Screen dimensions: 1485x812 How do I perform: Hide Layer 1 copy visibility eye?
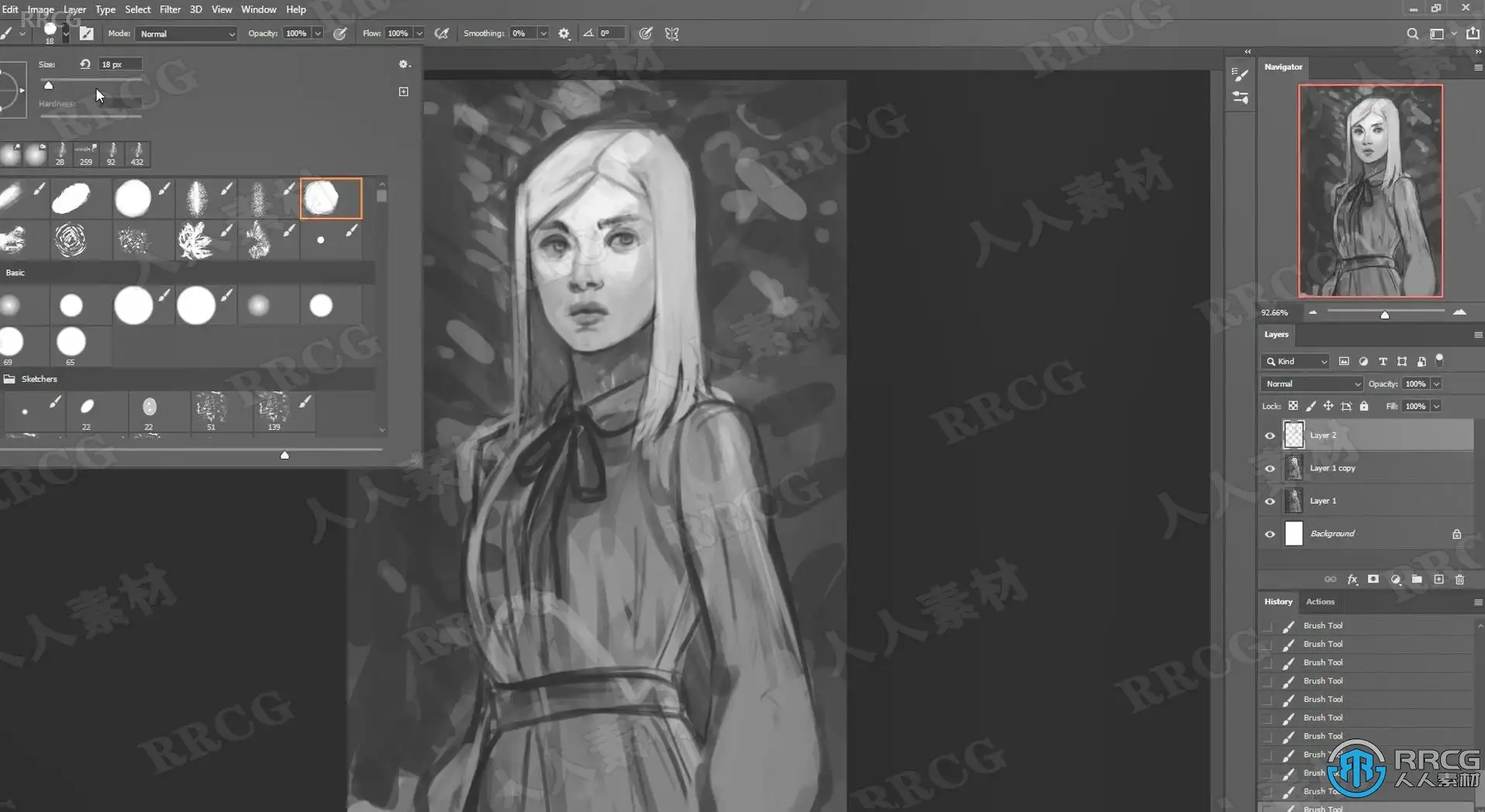click(x=1270, y=469)
